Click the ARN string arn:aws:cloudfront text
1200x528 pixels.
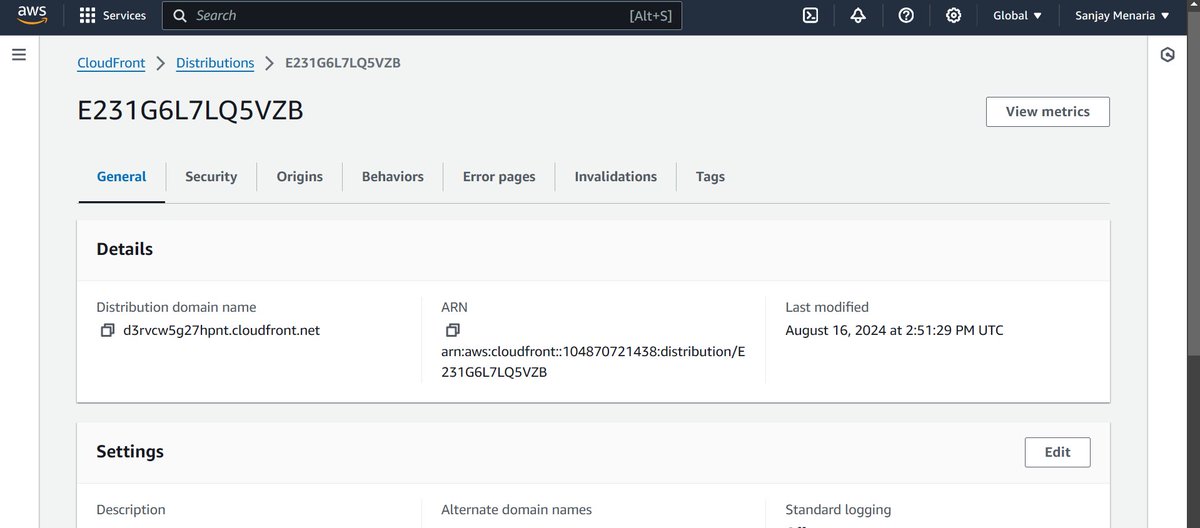coord(593,361)
